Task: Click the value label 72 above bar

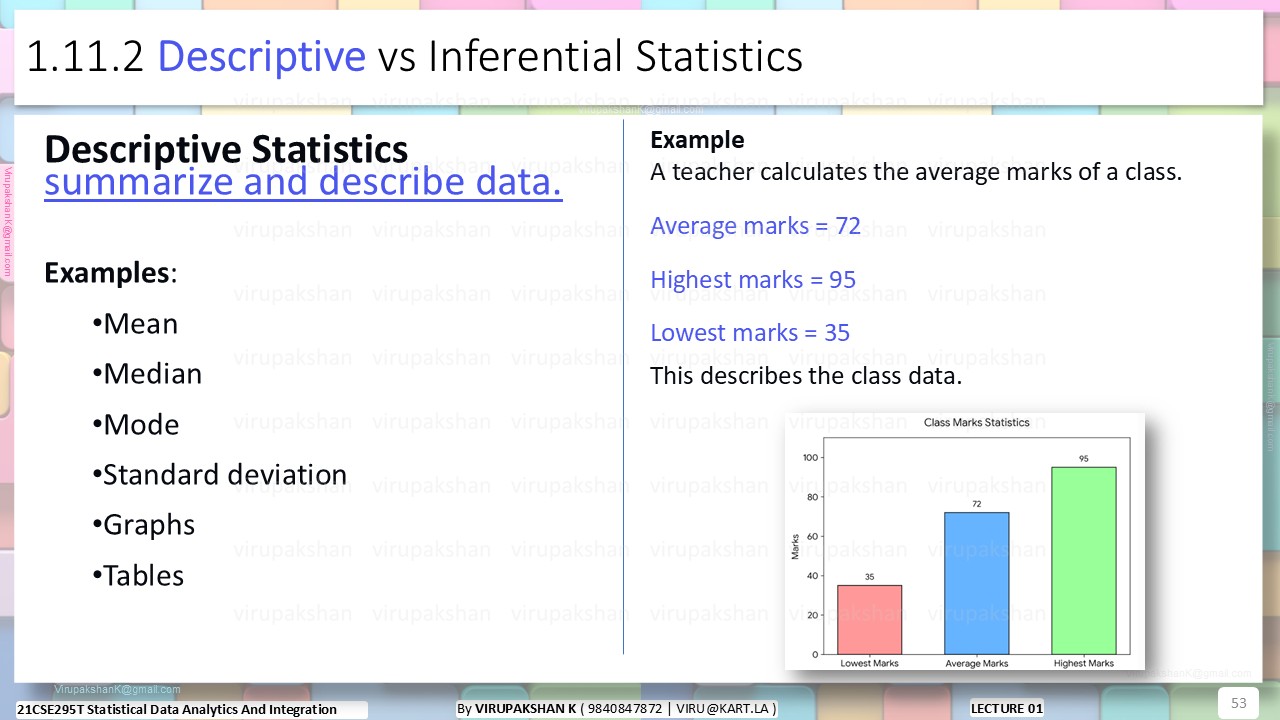Action: tap(976, 505)
